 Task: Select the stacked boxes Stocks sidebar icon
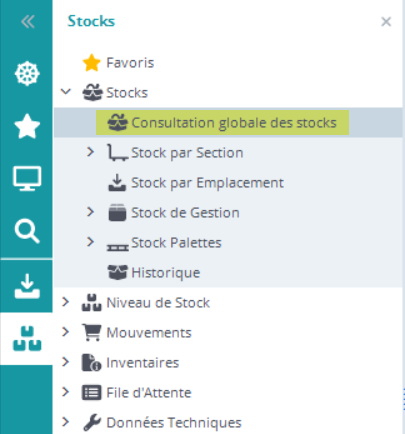click(x=27, y=339)
